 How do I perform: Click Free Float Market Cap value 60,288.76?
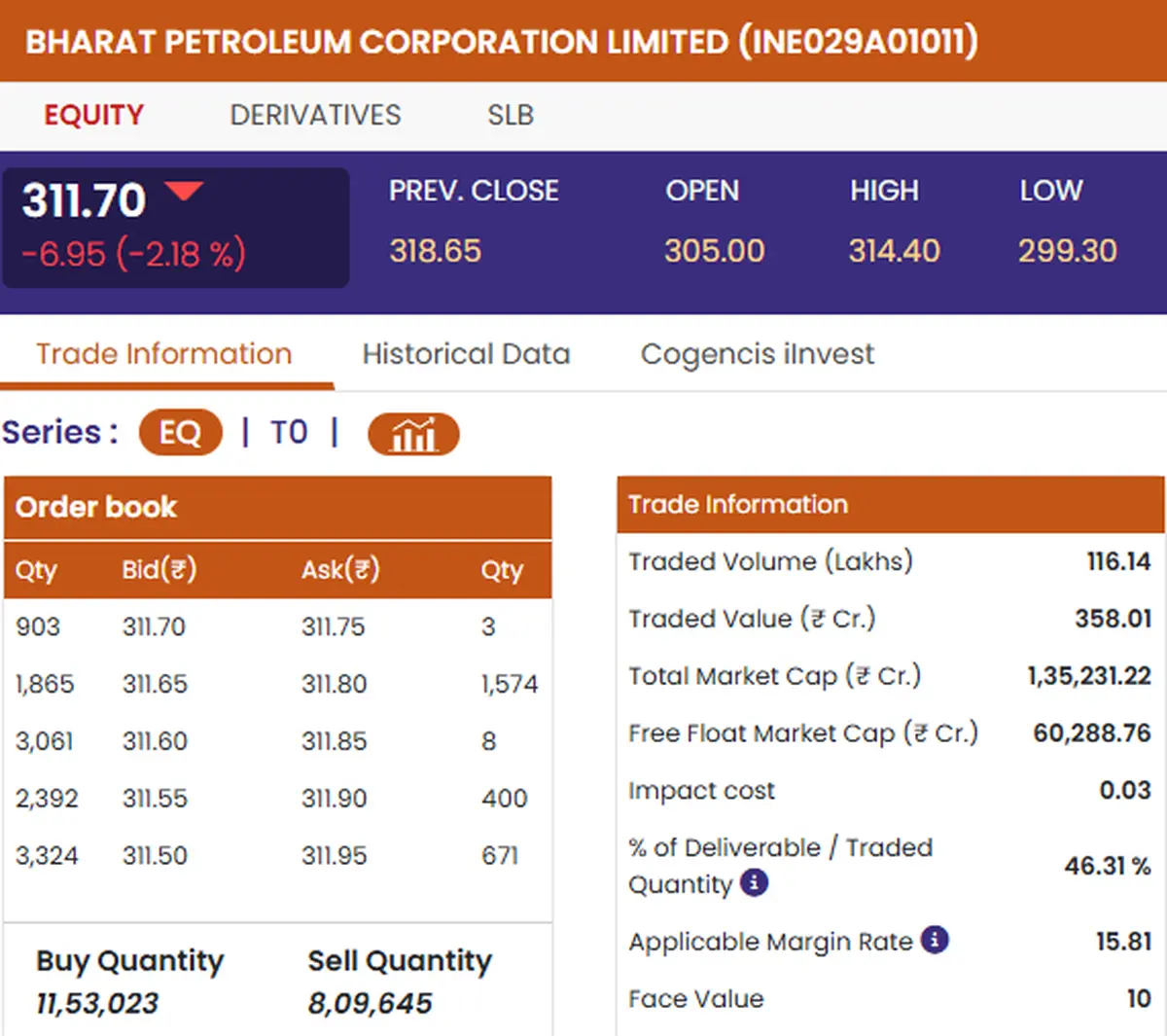coord(1092,732)
